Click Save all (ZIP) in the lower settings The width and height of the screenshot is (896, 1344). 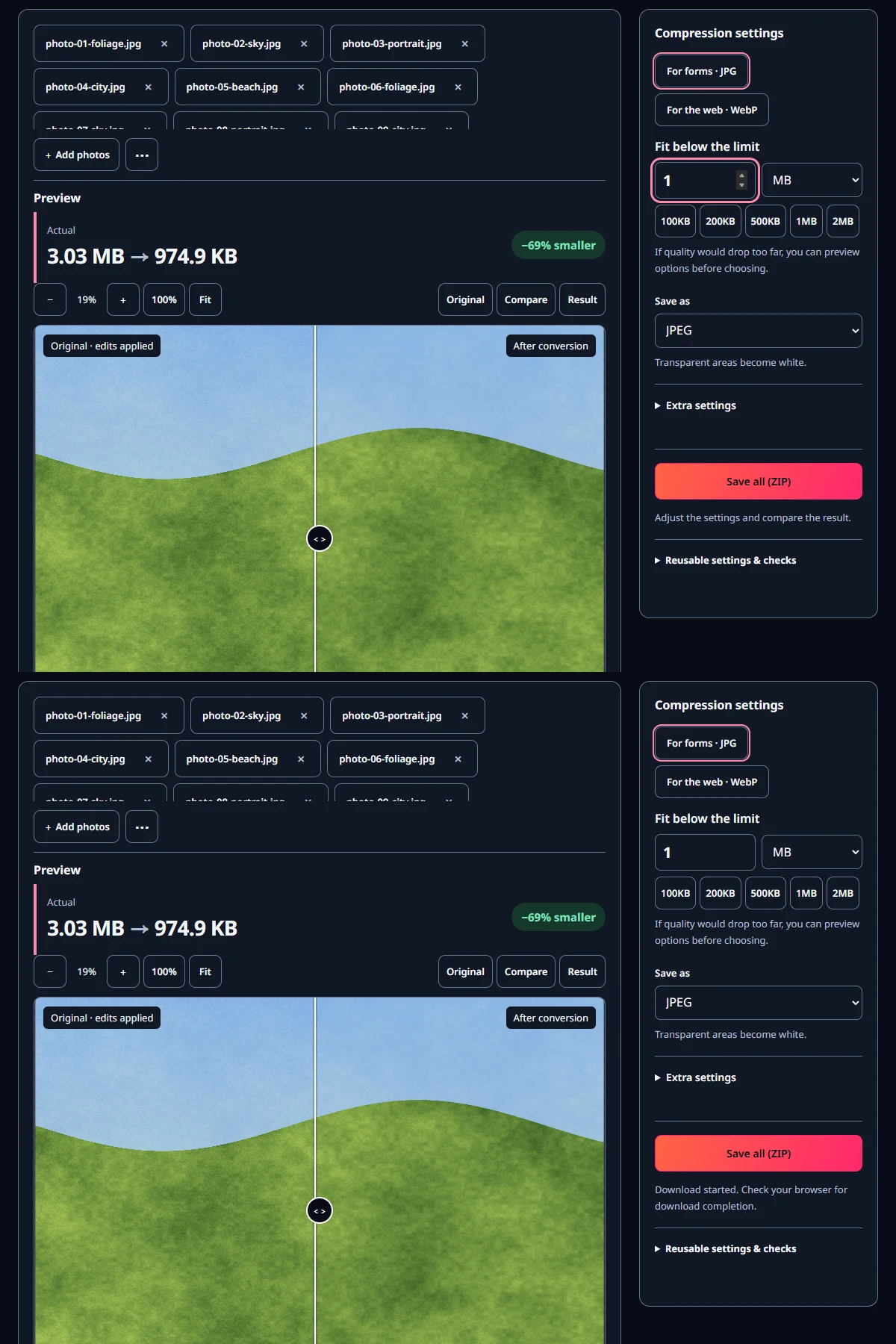[x=759, y=1154]
